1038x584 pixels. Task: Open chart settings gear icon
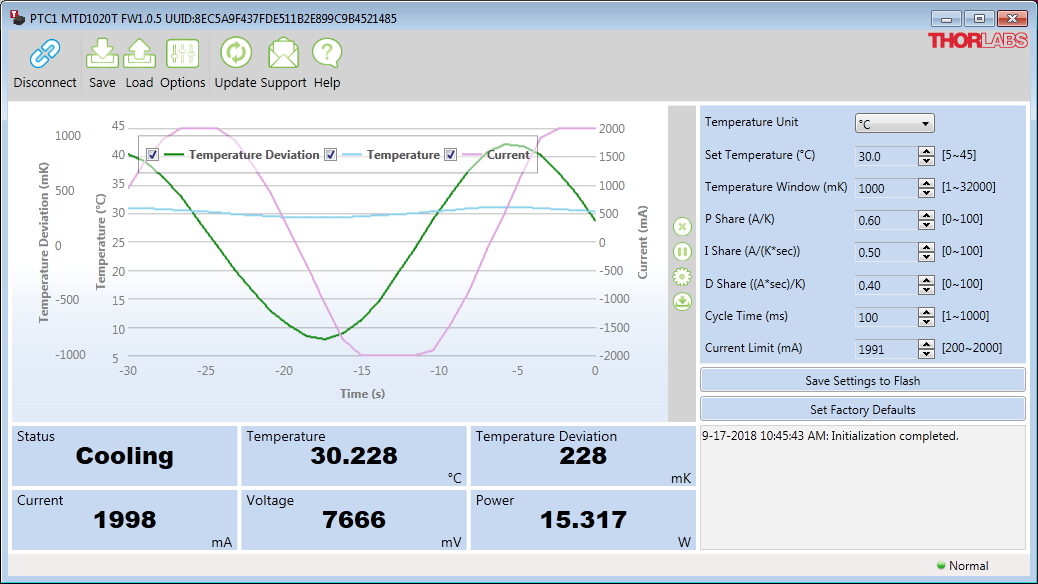682,277
